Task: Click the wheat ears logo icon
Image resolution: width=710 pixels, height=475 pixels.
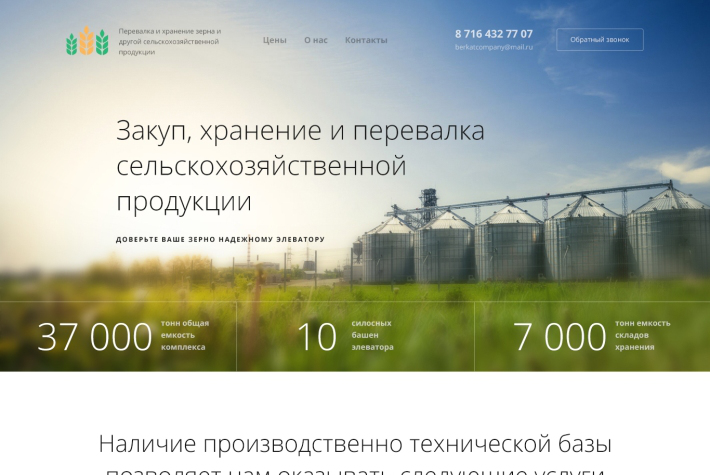Action: tap(87, 41)
